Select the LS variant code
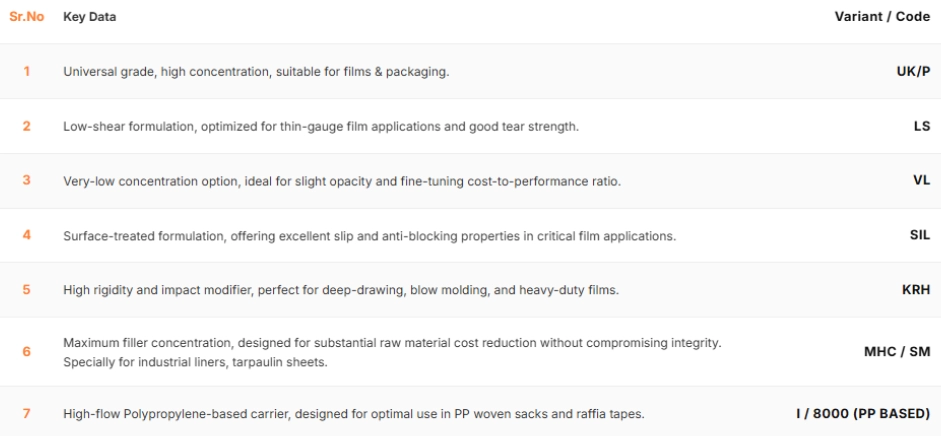This screenshot has width=941, height=436. pos(921,126)
